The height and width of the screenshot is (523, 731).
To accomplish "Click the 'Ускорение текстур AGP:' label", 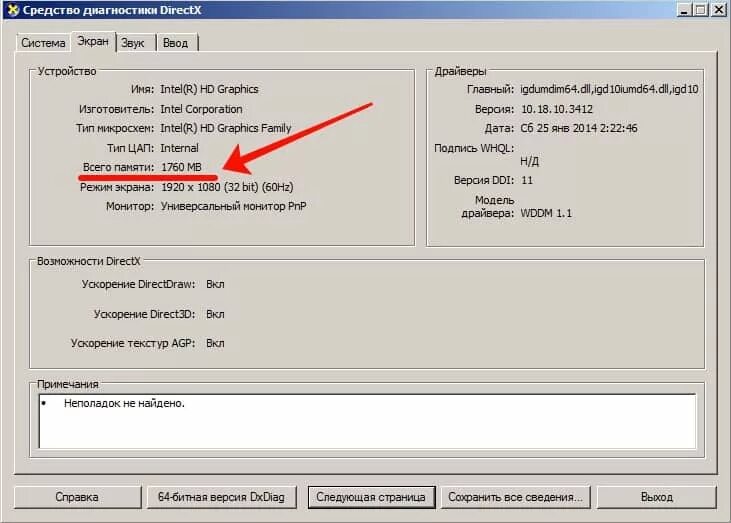I will (133, 344).
